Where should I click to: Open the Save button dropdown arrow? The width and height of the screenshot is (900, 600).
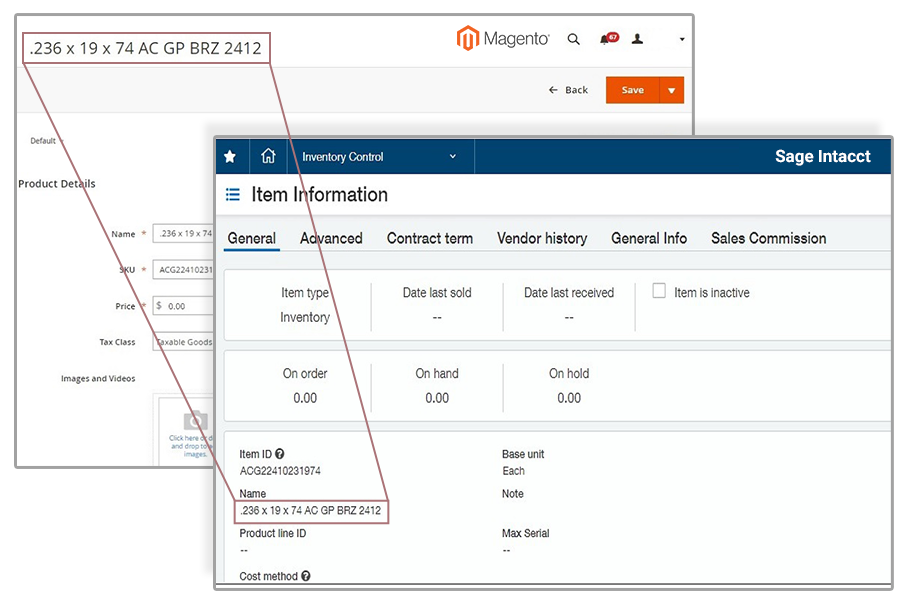(672, 90)
